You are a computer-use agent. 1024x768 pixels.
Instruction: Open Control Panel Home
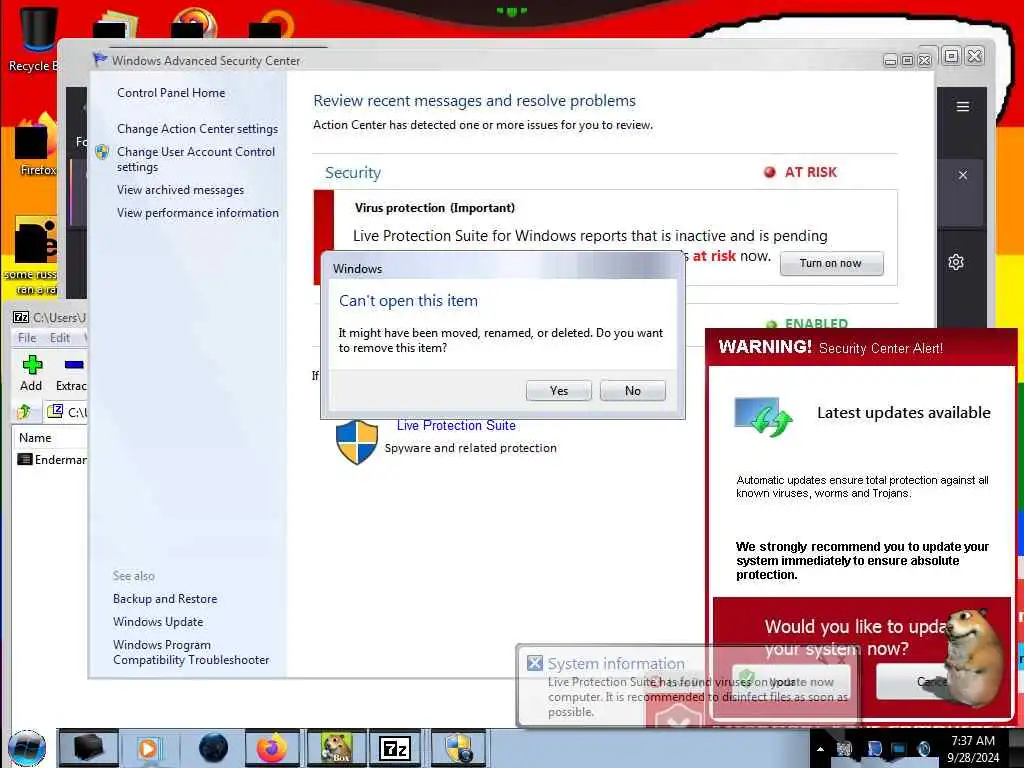coord(171,93)
